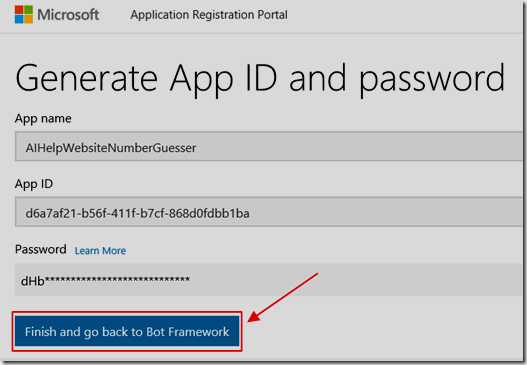This screenshot has height=365, width=527.
Task: Open the Learn More password link
Action: point(100,251)
